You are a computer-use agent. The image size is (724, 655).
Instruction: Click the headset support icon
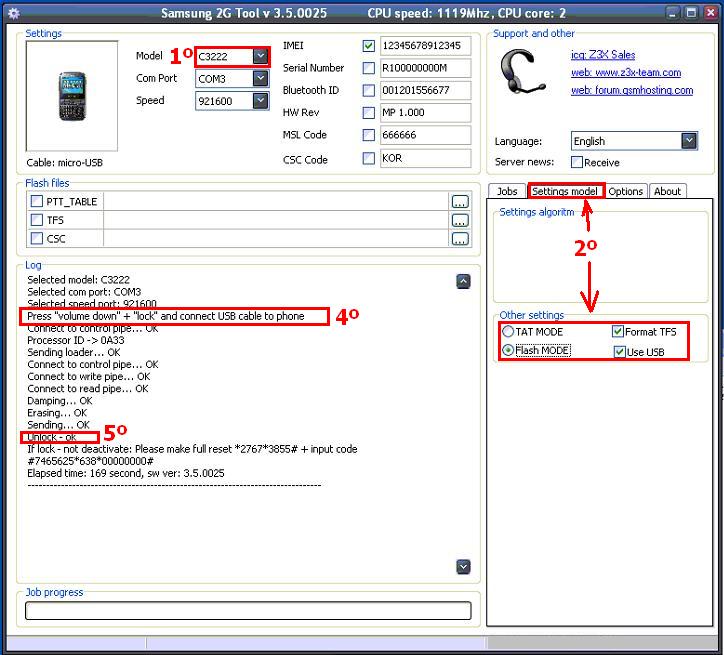click(523, 72)
